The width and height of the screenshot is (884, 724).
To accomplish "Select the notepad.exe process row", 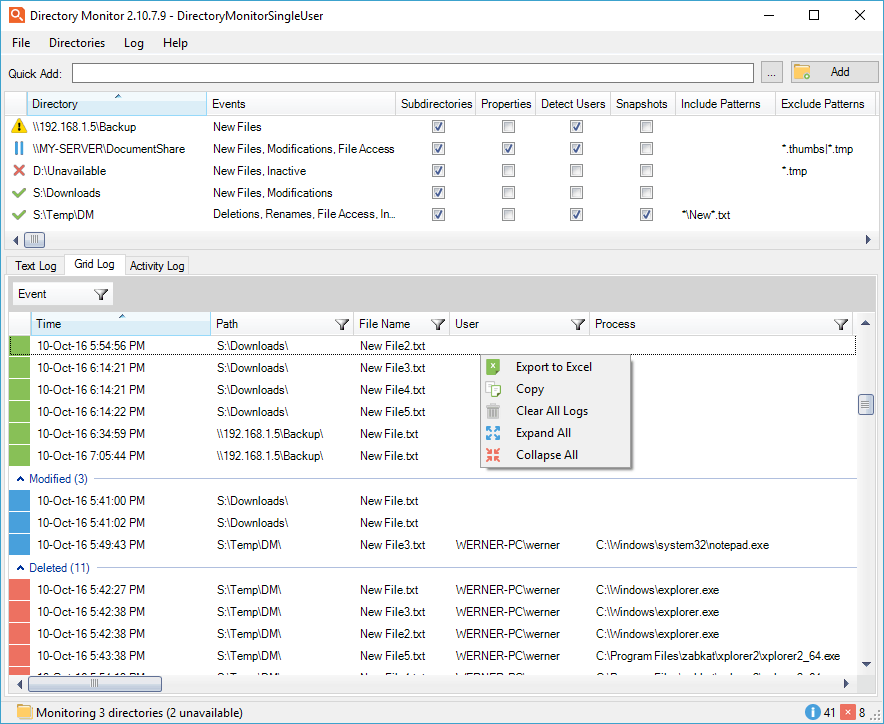I will point(432,545).
